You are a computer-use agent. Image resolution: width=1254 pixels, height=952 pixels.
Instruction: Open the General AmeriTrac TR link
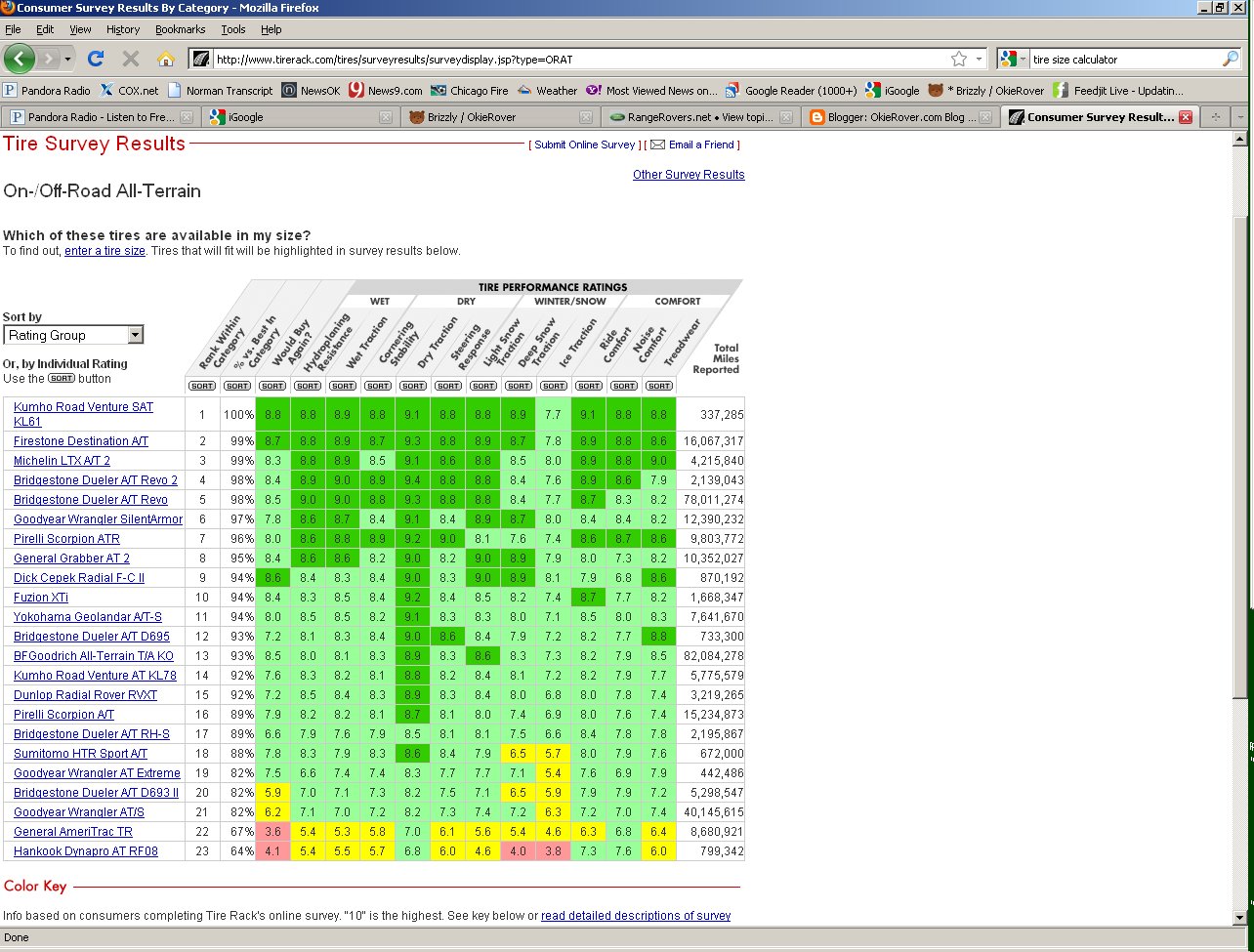(x=73, y=832)
